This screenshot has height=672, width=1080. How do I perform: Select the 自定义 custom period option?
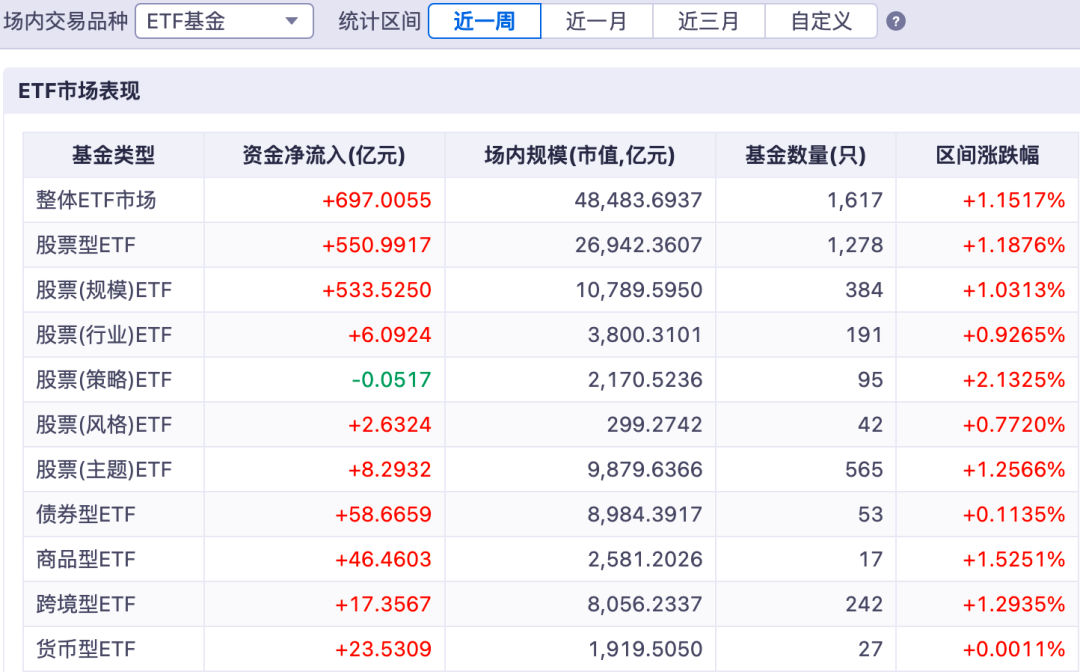pos(821,21)
